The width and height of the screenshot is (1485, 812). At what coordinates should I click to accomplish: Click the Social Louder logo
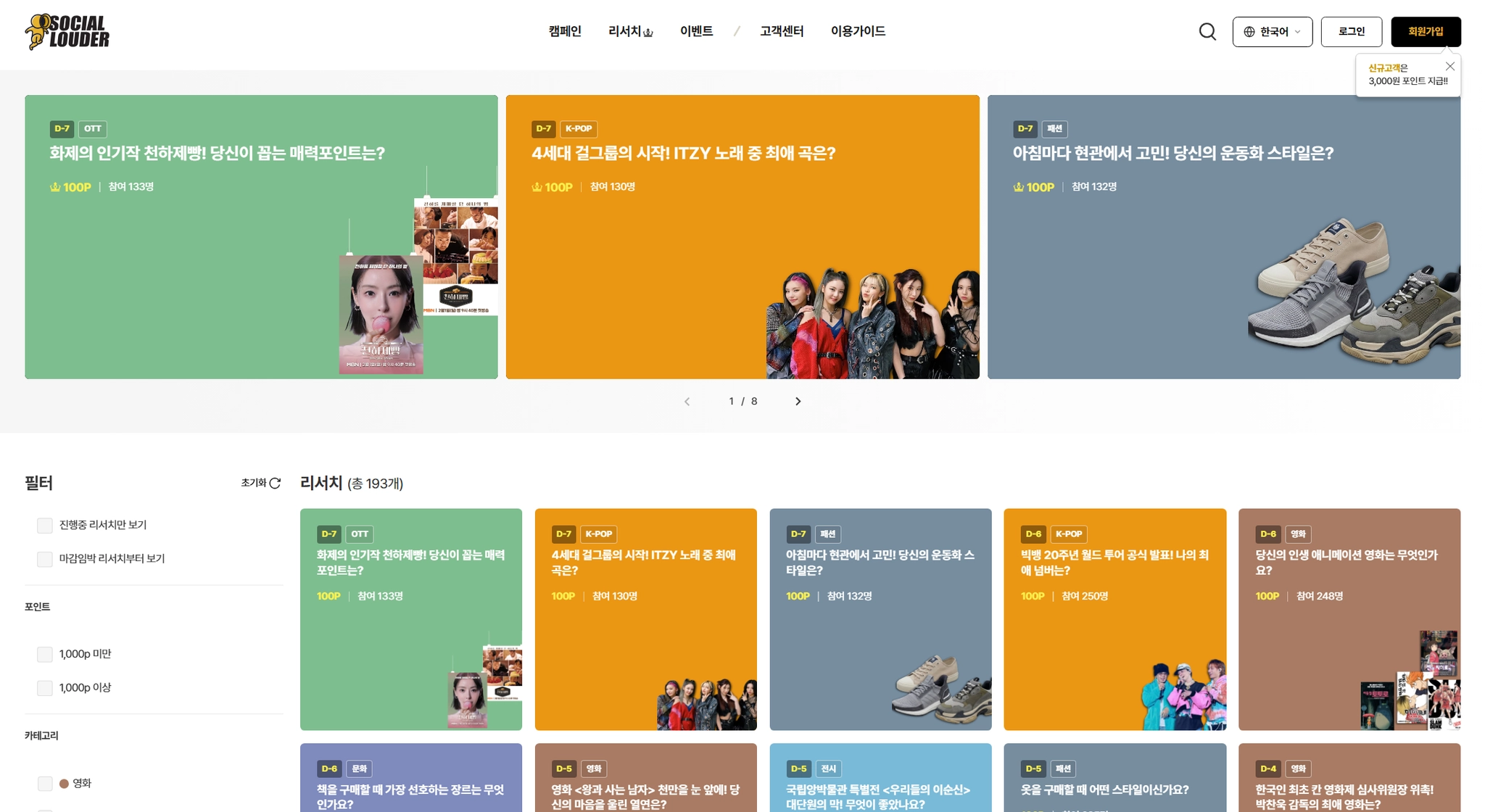tap(69, 30)
